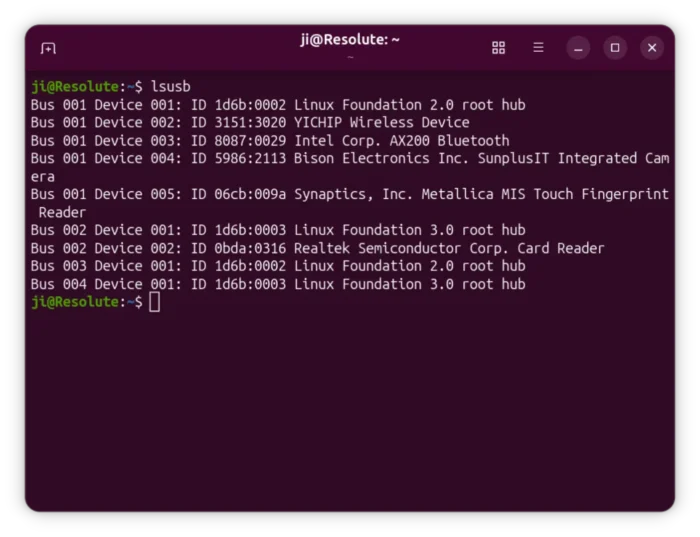Click the small subtitle tilde under title
This screenshot has width=700, height=537.
coord(350,57)
